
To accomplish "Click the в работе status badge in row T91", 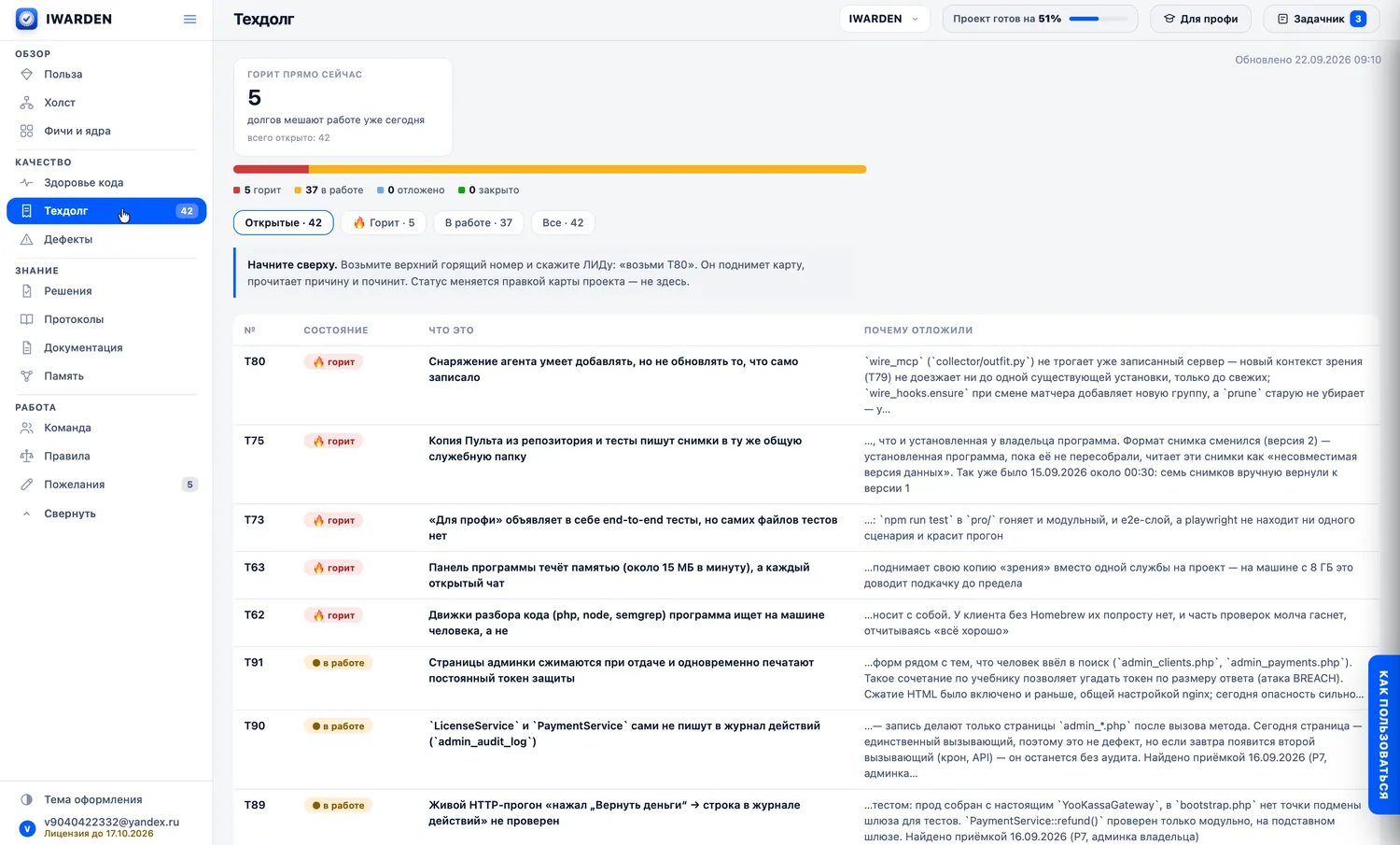I will coord(338,663).
